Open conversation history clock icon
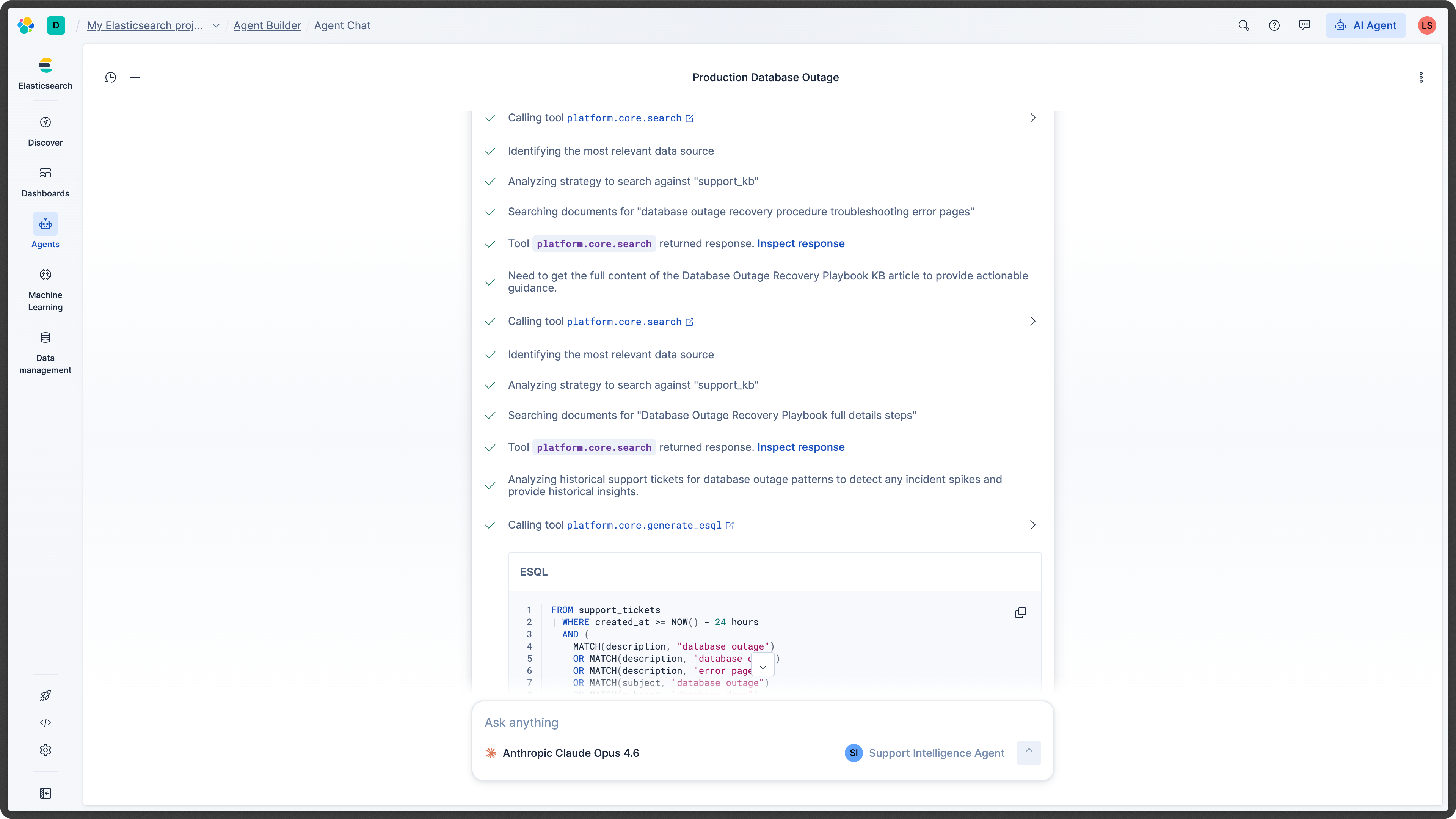The image size is (1456, 819). [x=111, y=77]
